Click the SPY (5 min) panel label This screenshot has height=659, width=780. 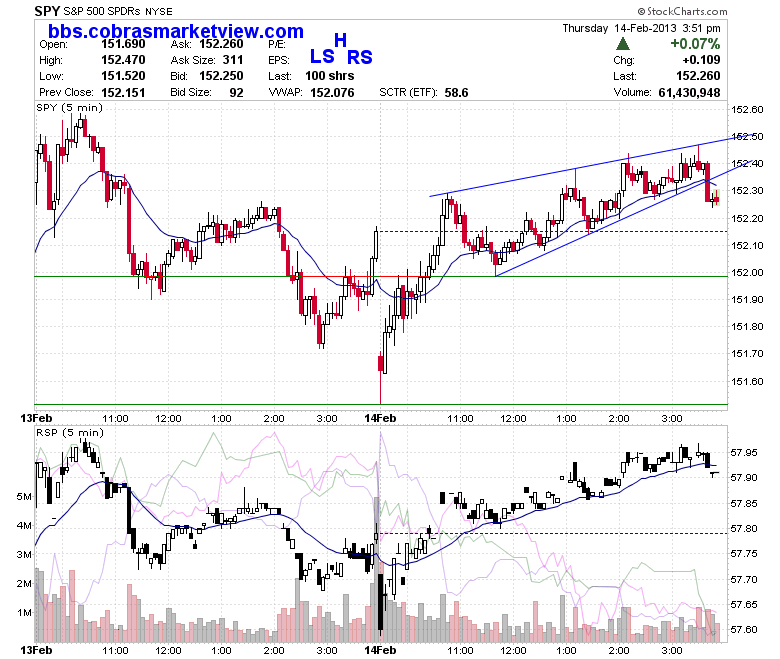point(70,108)
